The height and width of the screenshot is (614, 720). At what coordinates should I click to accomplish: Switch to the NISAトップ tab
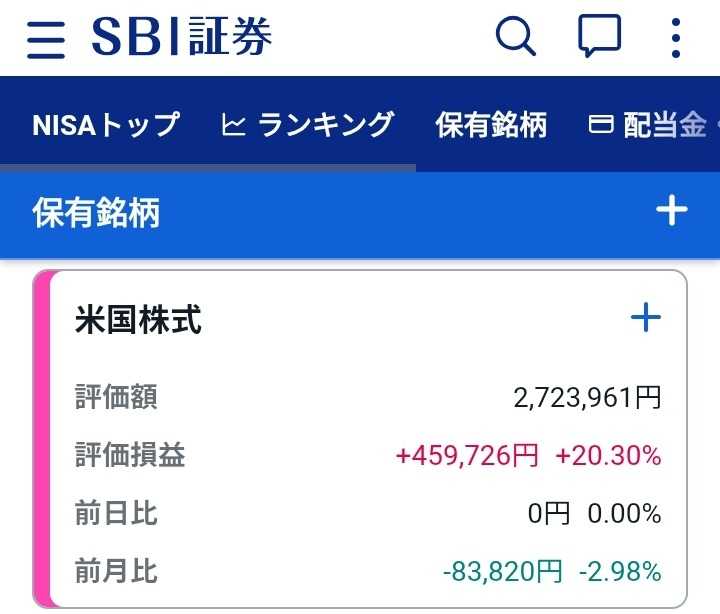(x=106, y=125)
